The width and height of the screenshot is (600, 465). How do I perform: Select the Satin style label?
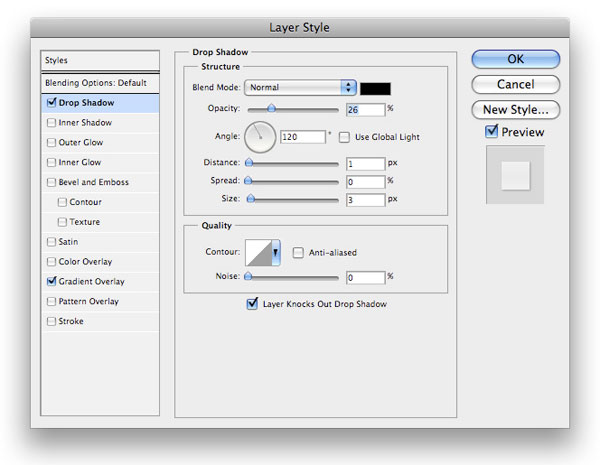coord(68,242)
